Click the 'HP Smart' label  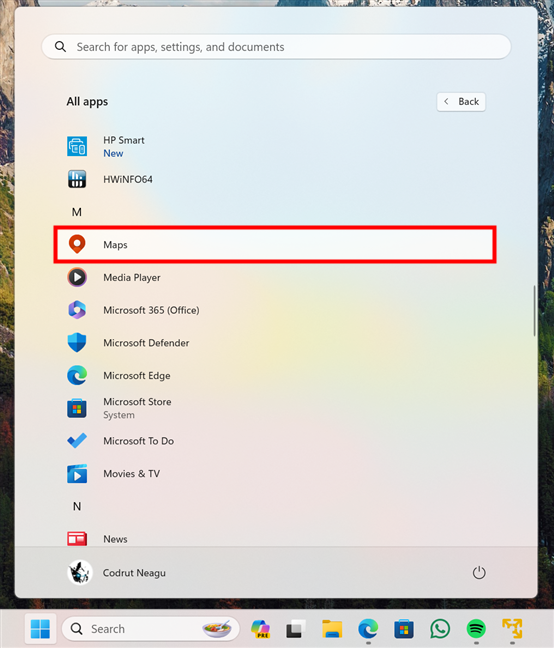[124, 140]
